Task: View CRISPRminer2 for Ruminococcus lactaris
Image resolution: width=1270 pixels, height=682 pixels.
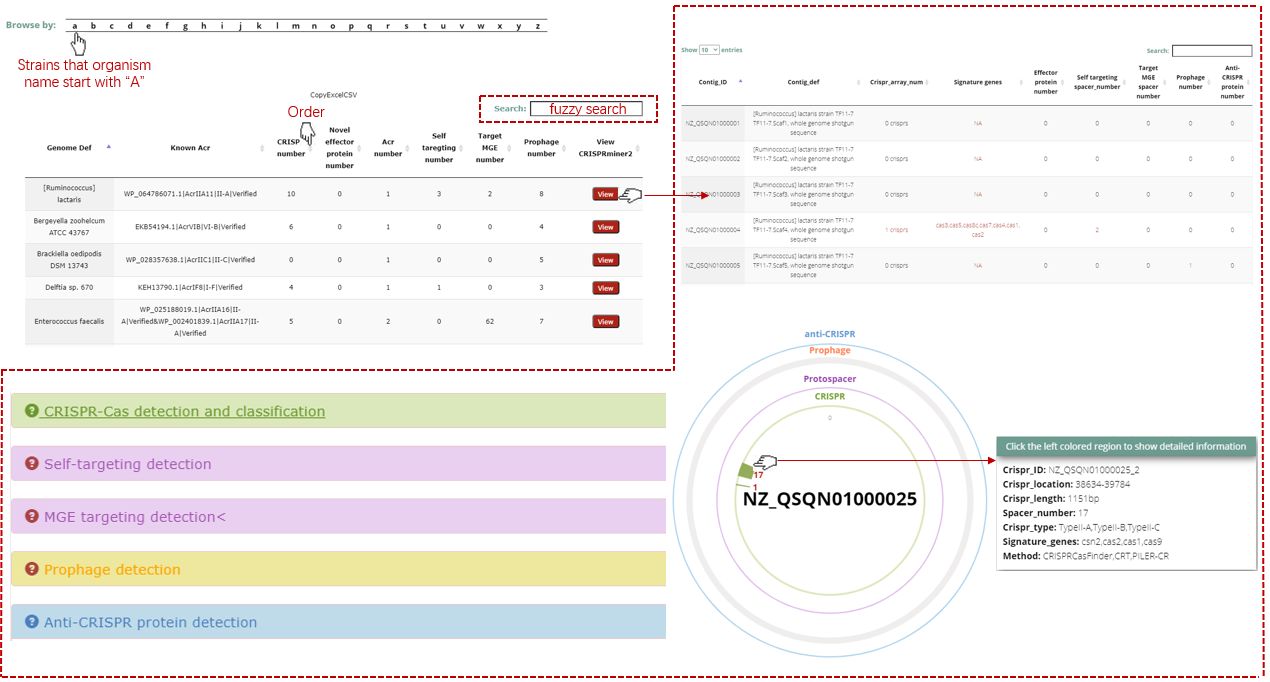Action: point(605,195)
